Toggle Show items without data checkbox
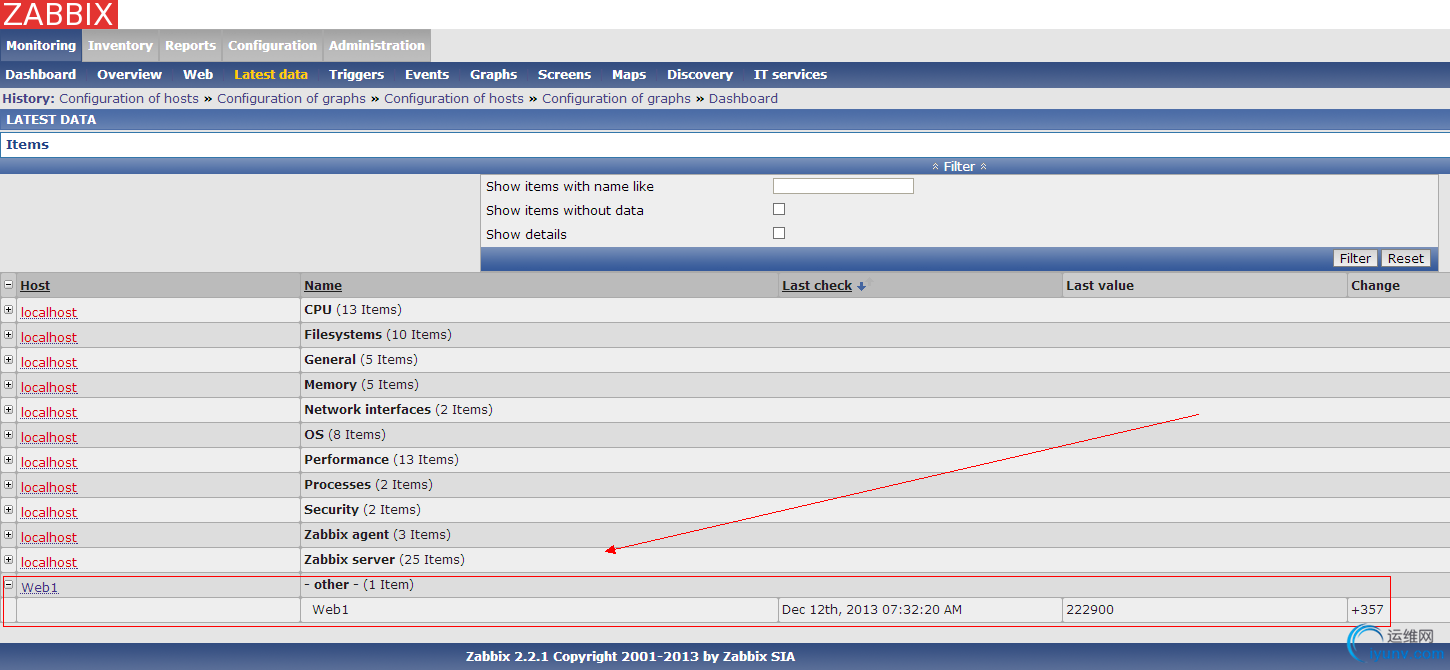Viewport: 1450px width, 670px height. coord(779,209)
